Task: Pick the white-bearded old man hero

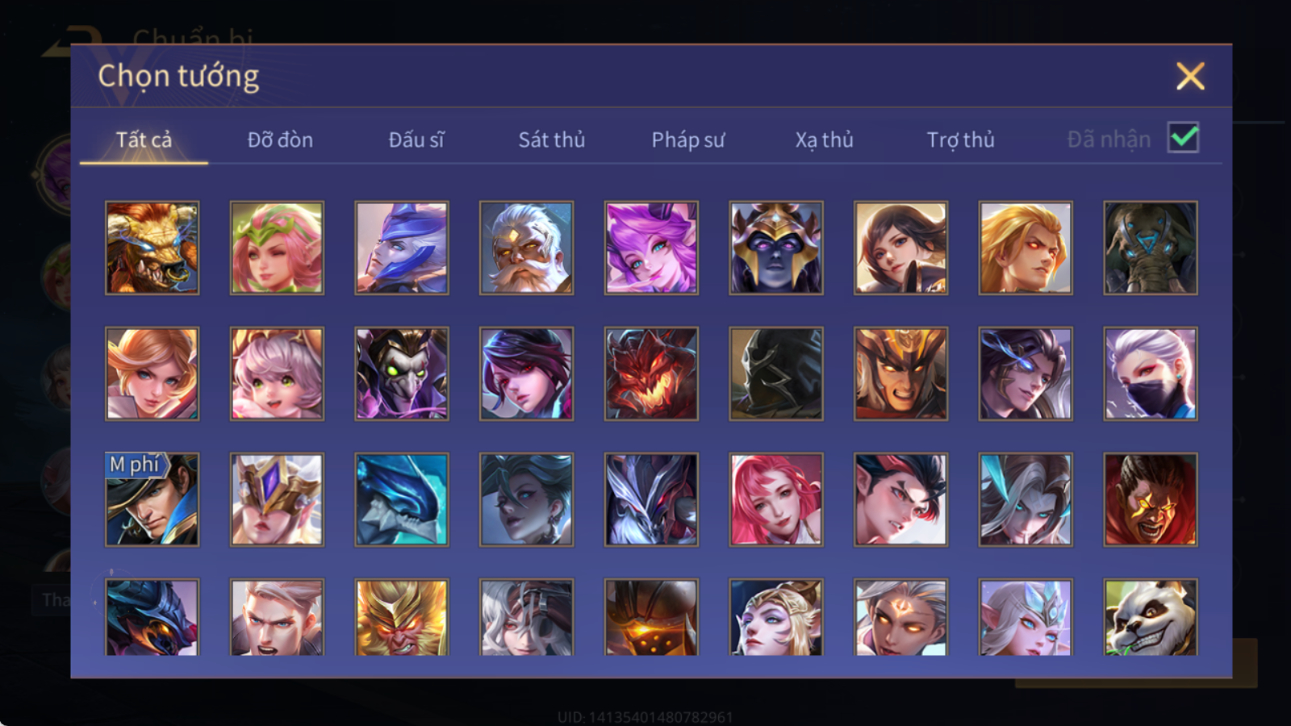Action: (x=526, y=248)
